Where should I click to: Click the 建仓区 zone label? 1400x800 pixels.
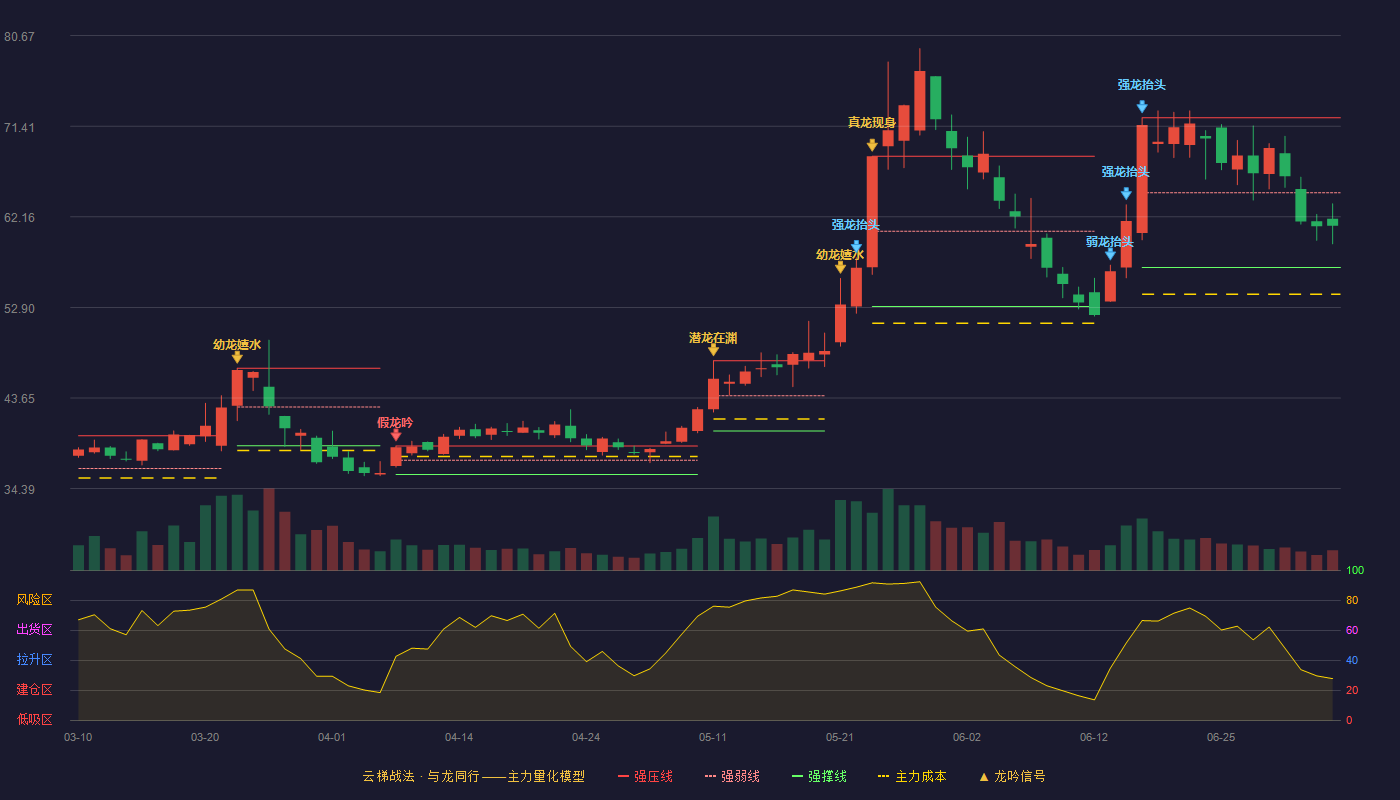[x=34, y=690]
